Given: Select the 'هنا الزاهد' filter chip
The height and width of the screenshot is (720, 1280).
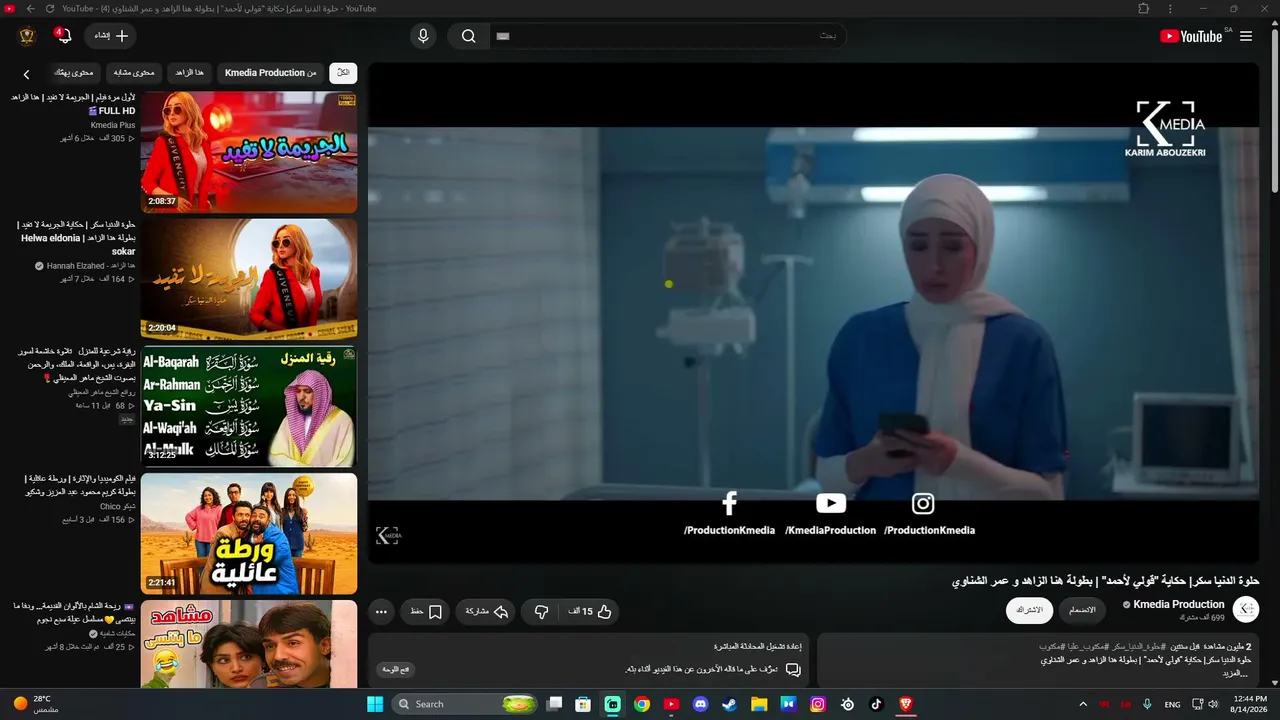Looking at the screenshot, I should (x=189, y=73).
